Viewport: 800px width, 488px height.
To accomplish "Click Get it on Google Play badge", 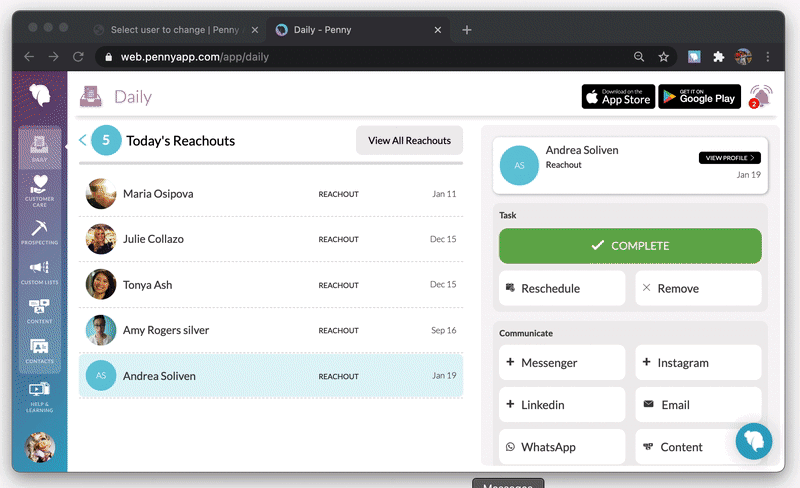I will [699, 96].
